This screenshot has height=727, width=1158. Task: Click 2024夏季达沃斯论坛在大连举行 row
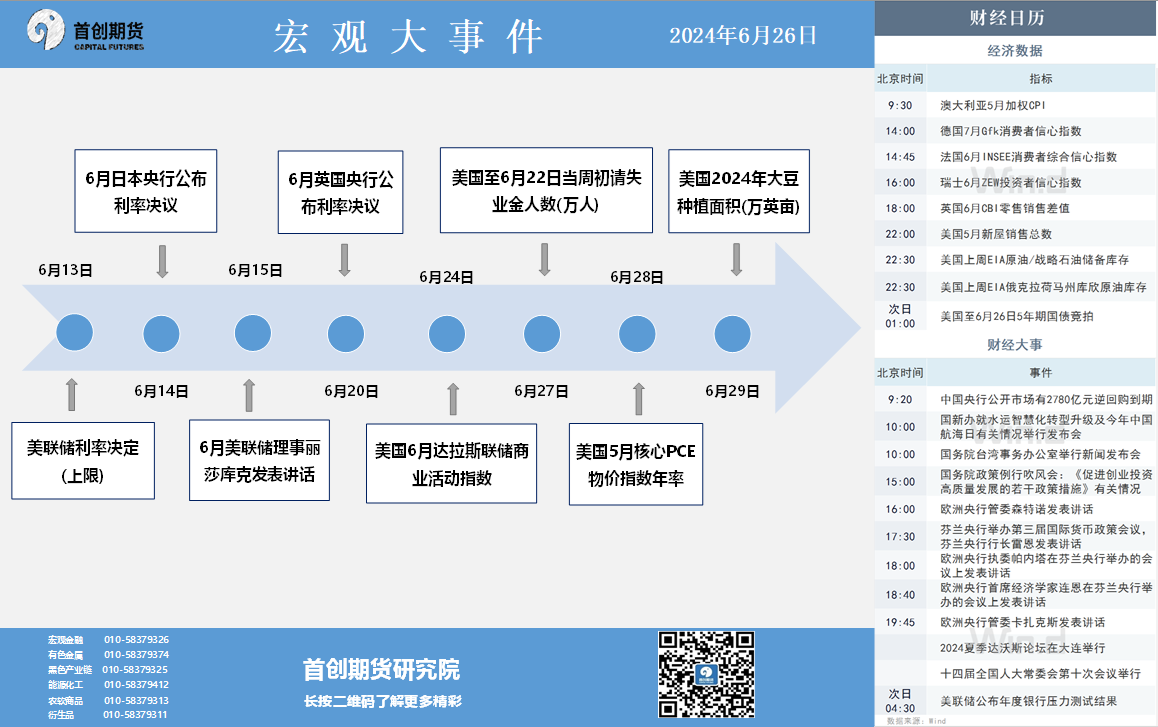(x=1015, y=648)
